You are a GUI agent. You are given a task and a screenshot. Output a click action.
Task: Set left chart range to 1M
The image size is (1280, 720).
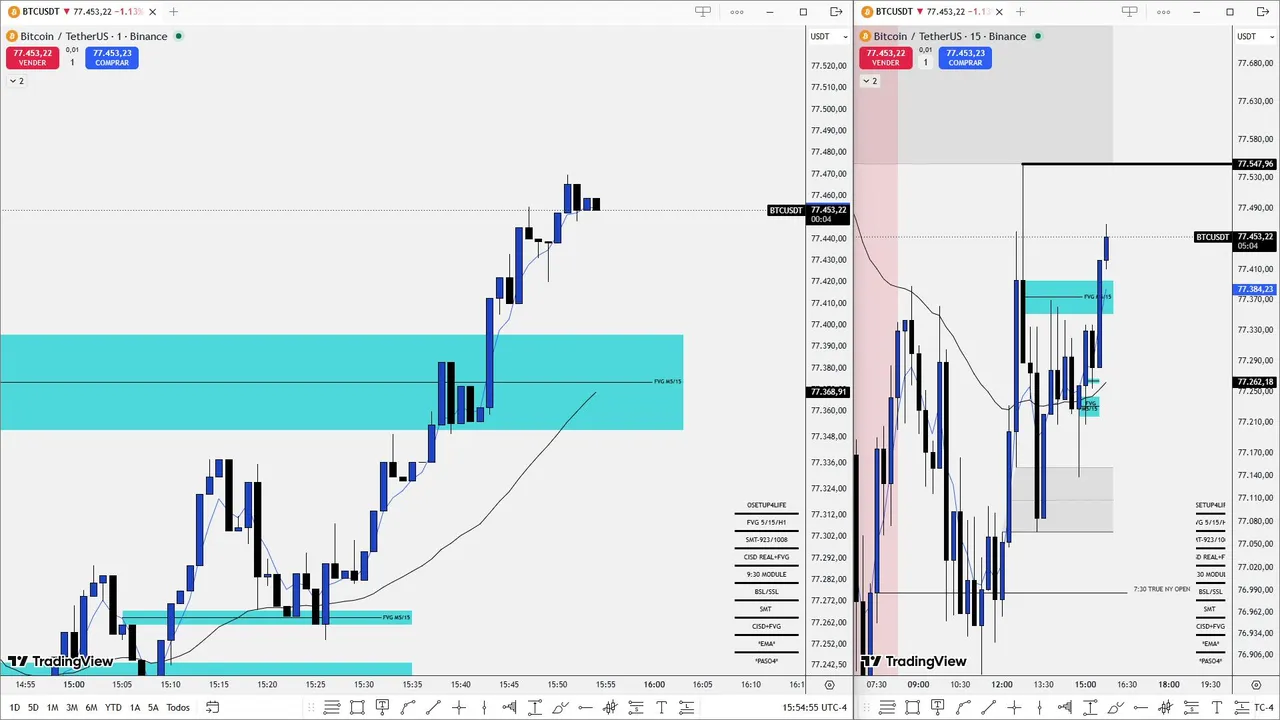[x=52, y=707]
